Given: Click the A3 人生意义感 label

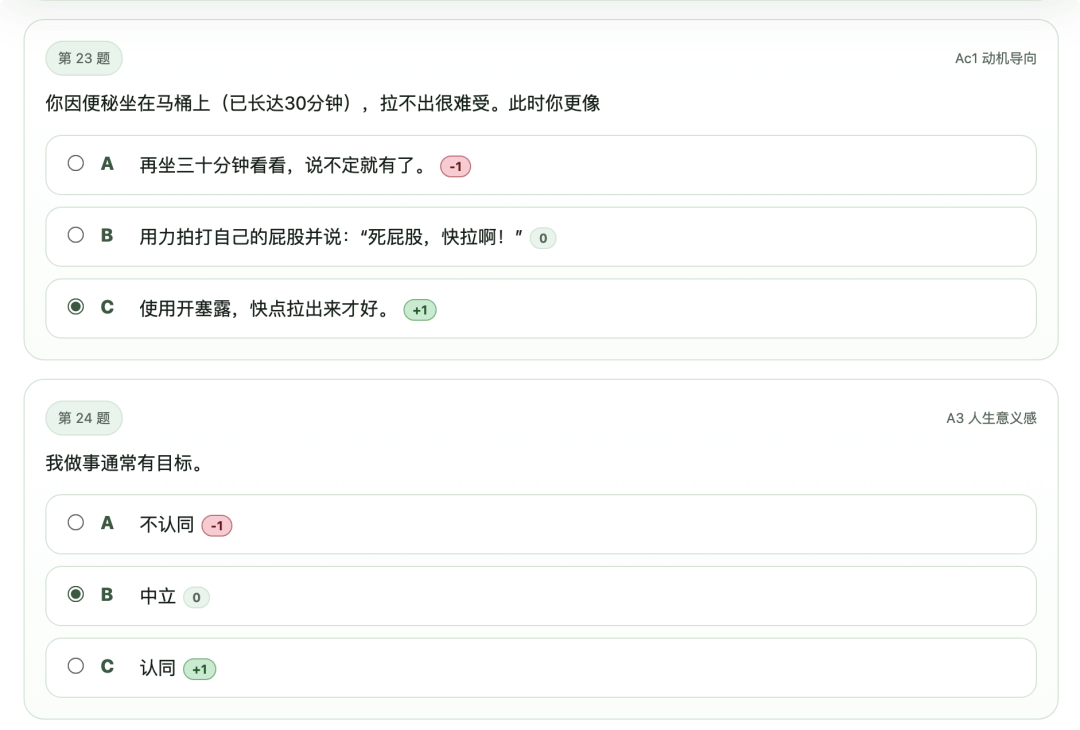Looking at the screenshot, I should click(x=991, y=418).
